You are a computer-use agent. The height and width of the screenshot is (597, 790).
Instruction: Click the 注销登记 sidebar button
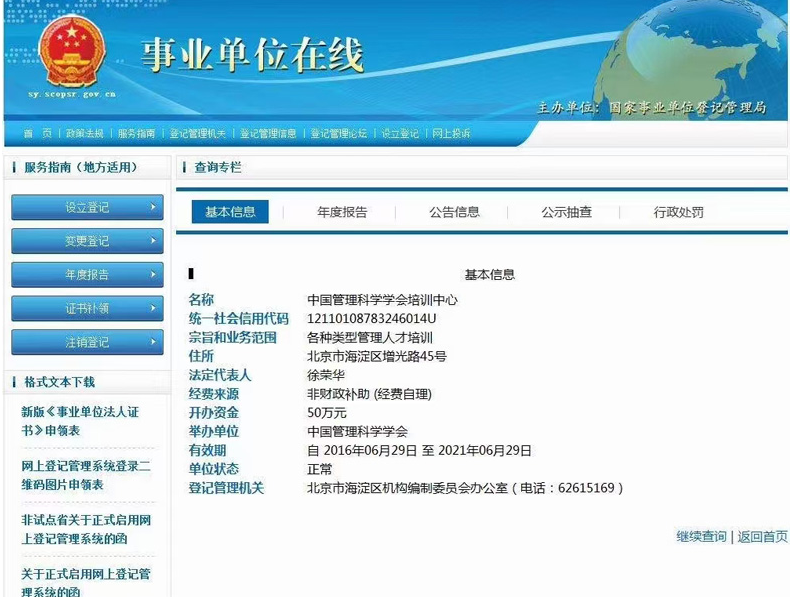coord(87,342)
